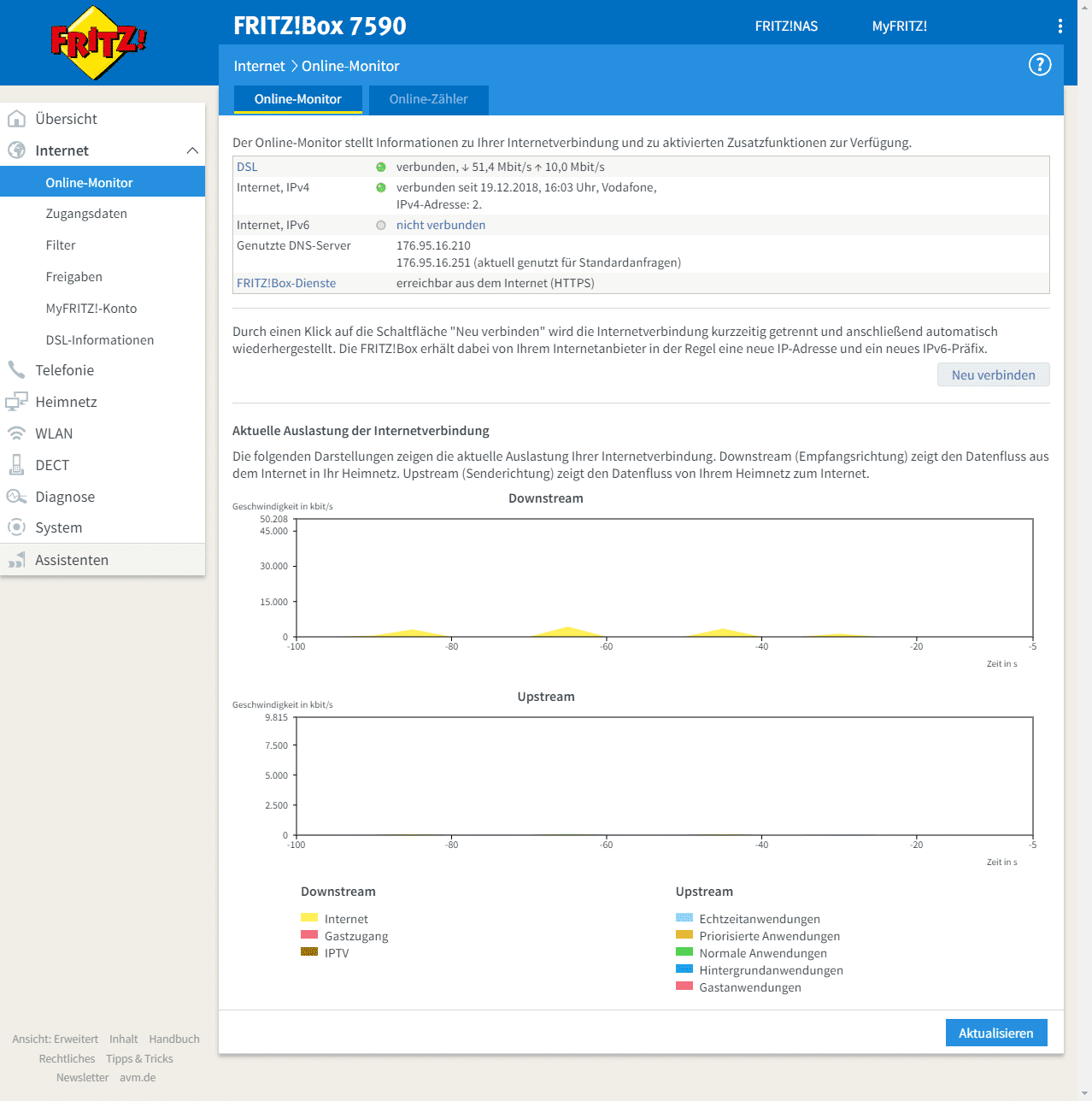
Task: Open DSL-Informationen submenu entry
Action: pos(100,340)
